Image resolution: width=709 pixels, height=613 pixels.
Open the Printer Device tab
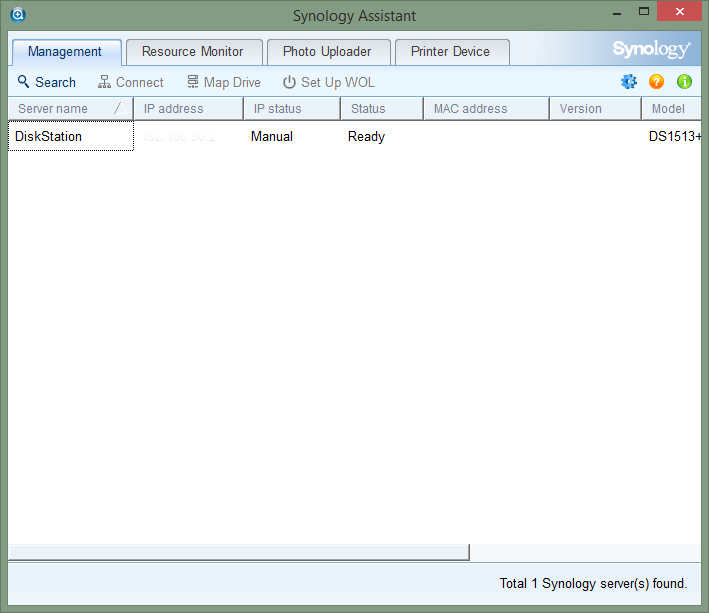point(452,52)
